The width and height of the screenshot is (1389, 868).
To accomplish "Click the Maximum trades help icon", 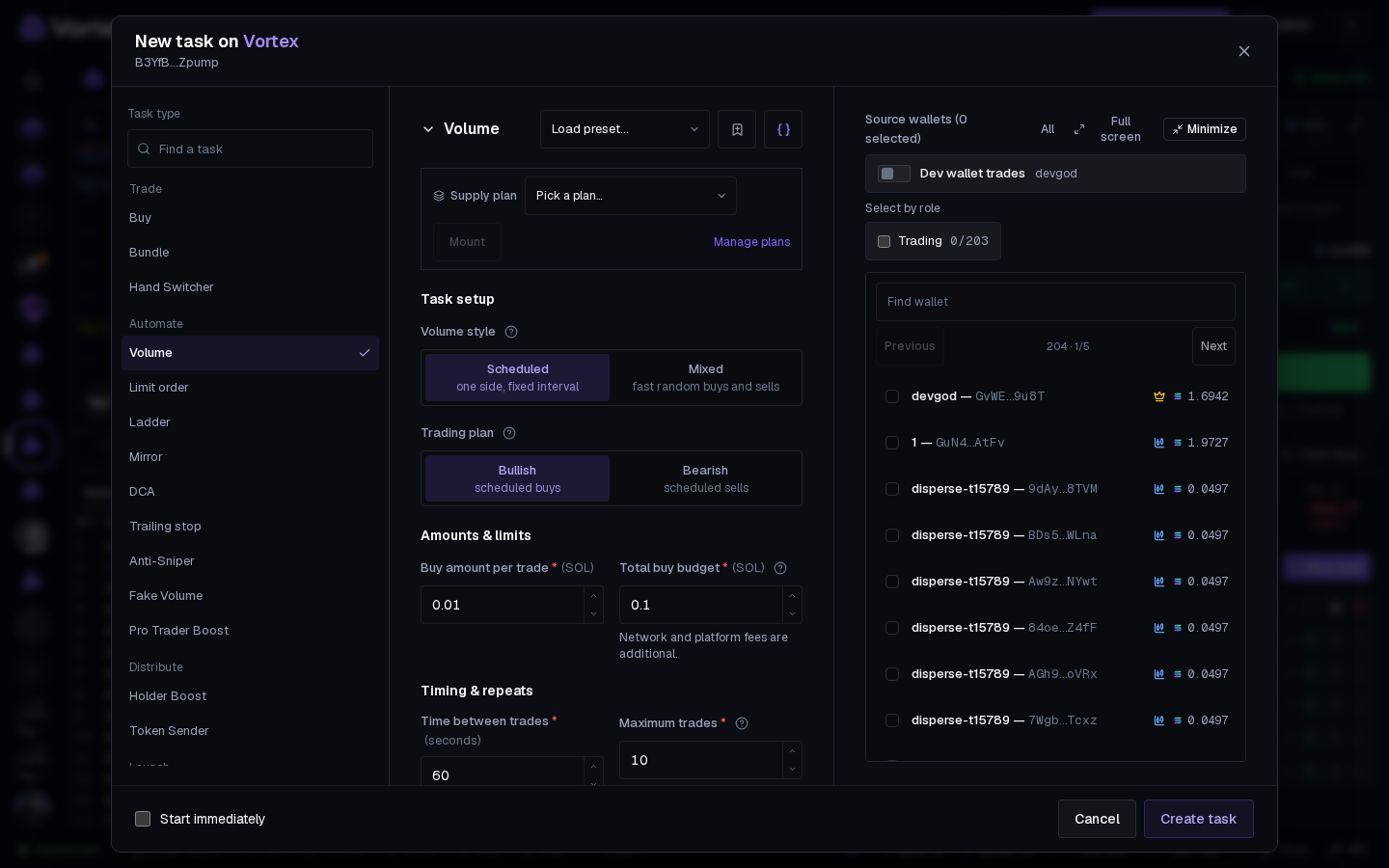I will click(x=742, y=723).
